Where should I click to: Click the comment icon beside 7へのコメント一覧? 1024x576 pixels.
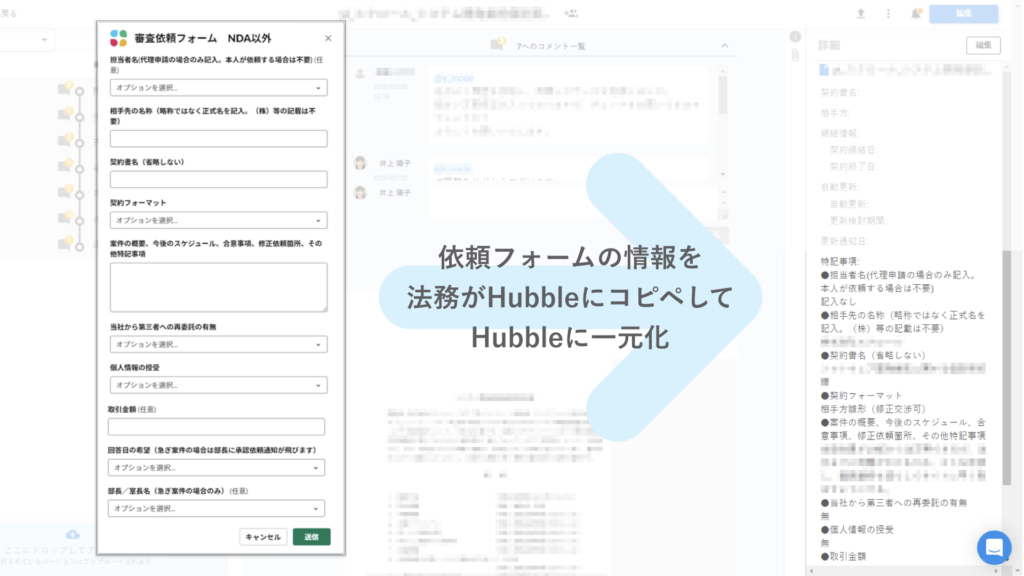coord(498,44)
